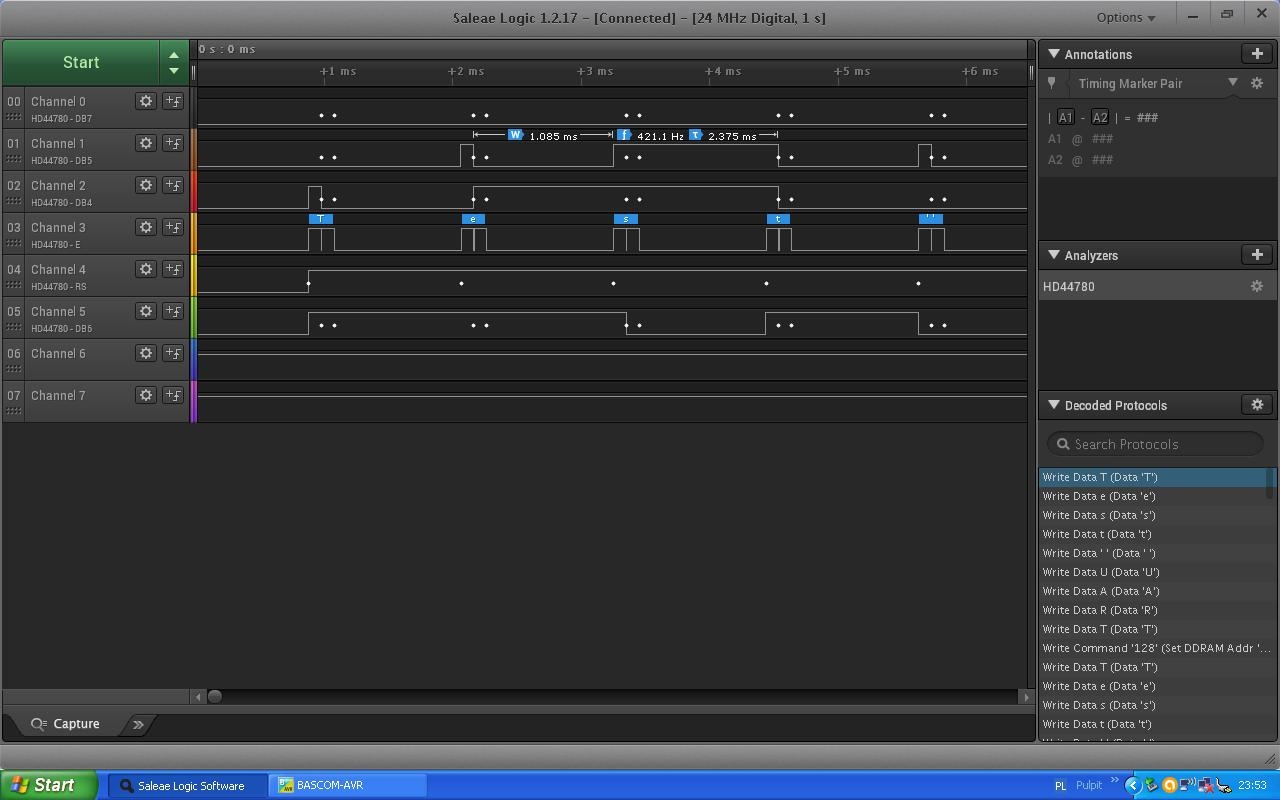Open Timing Marker Pair dropdown arrow

coord(1233,83)
